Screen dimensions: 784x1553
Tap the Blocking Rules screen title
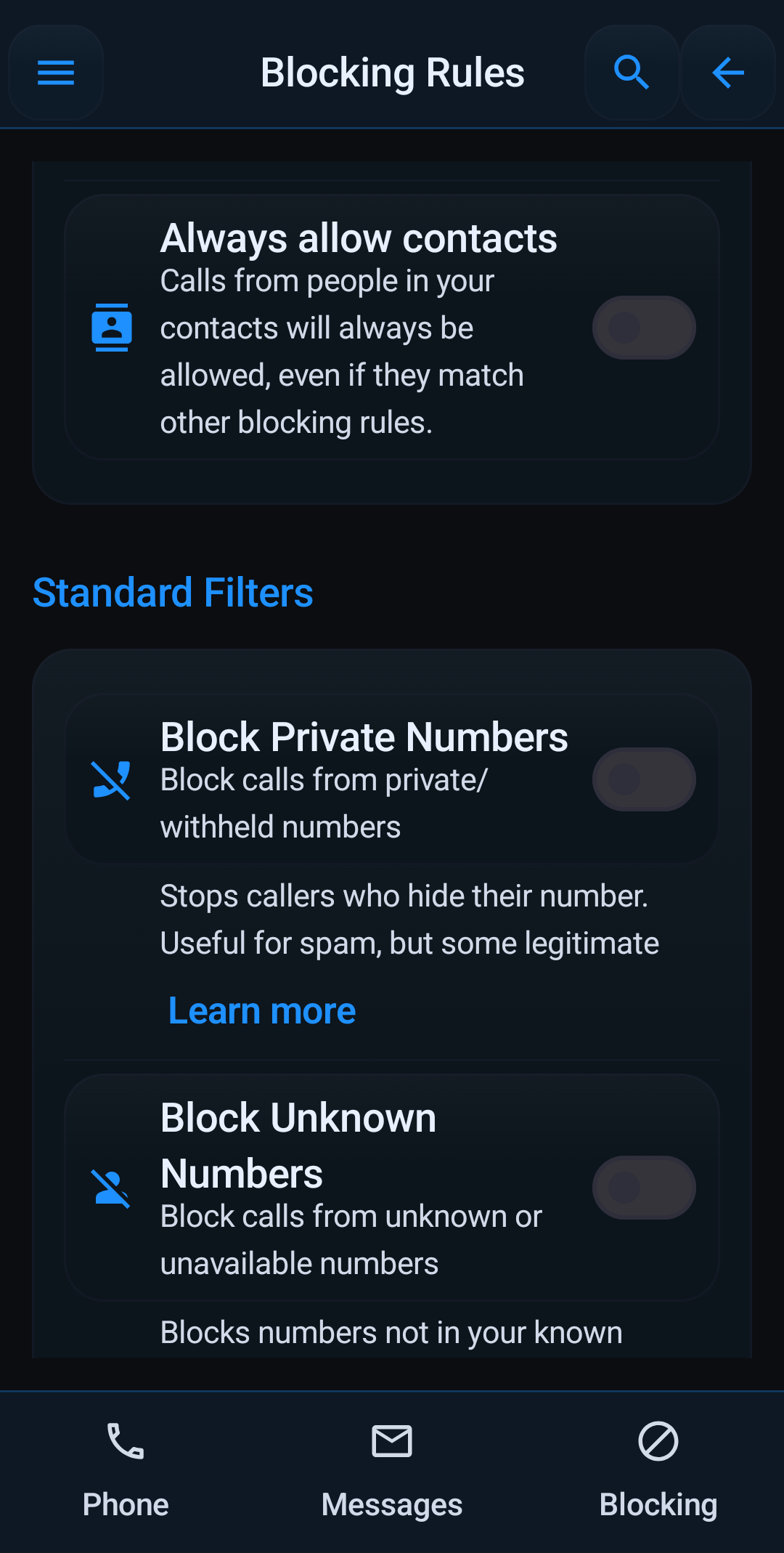(392, 73)
